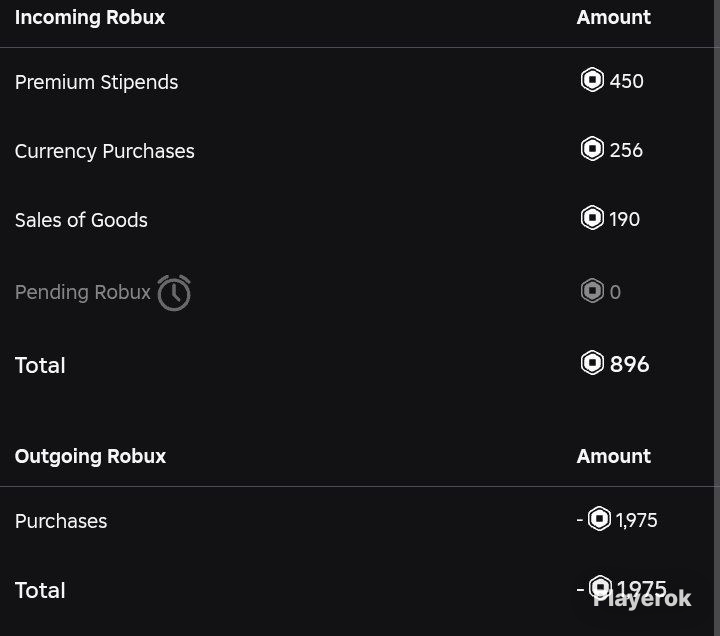Click the Robux icon beside 190
This screenshot has height=636, width=720.
592,218
